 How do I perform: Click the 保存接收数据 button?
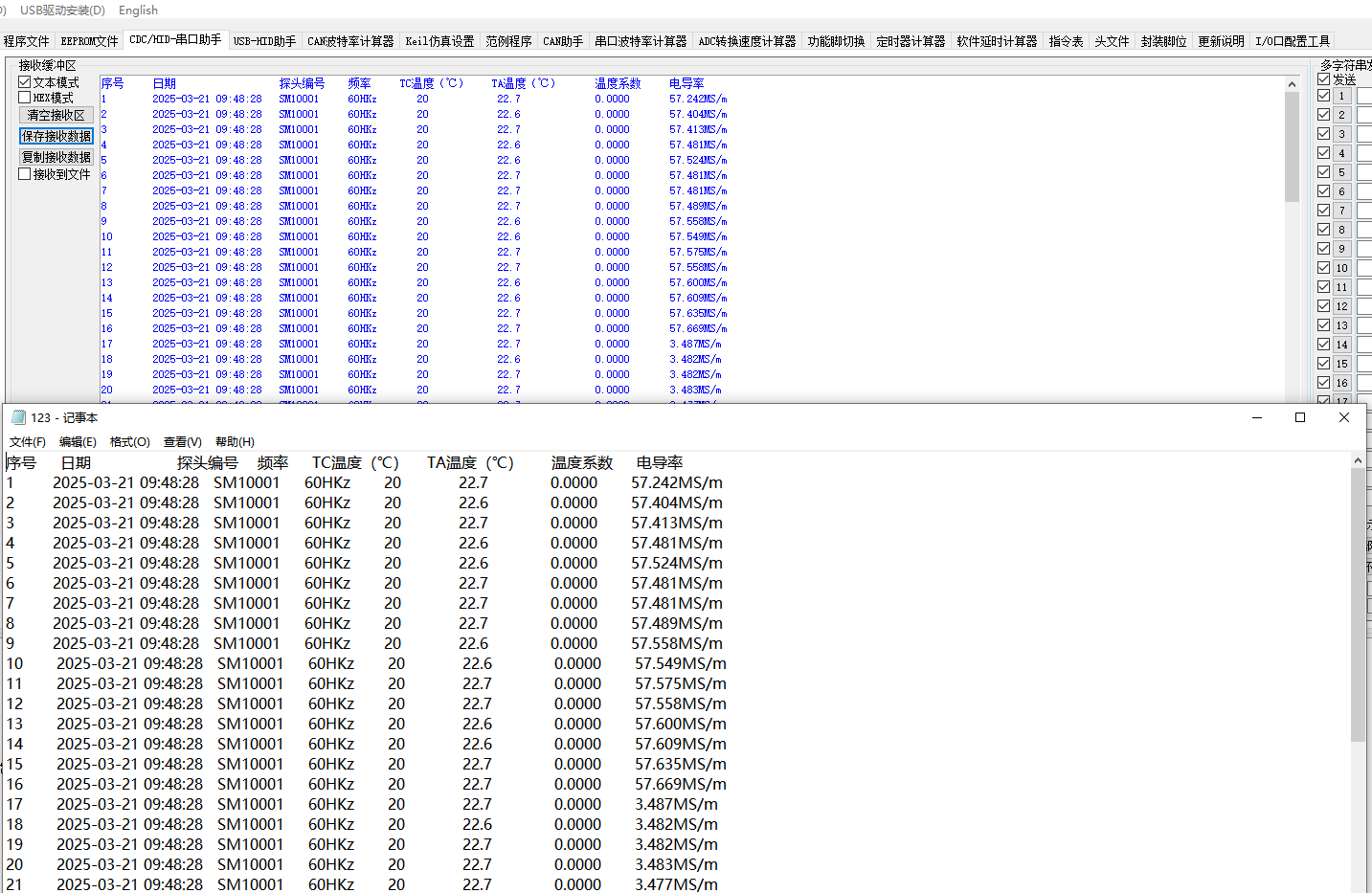(x=56, y=136)
